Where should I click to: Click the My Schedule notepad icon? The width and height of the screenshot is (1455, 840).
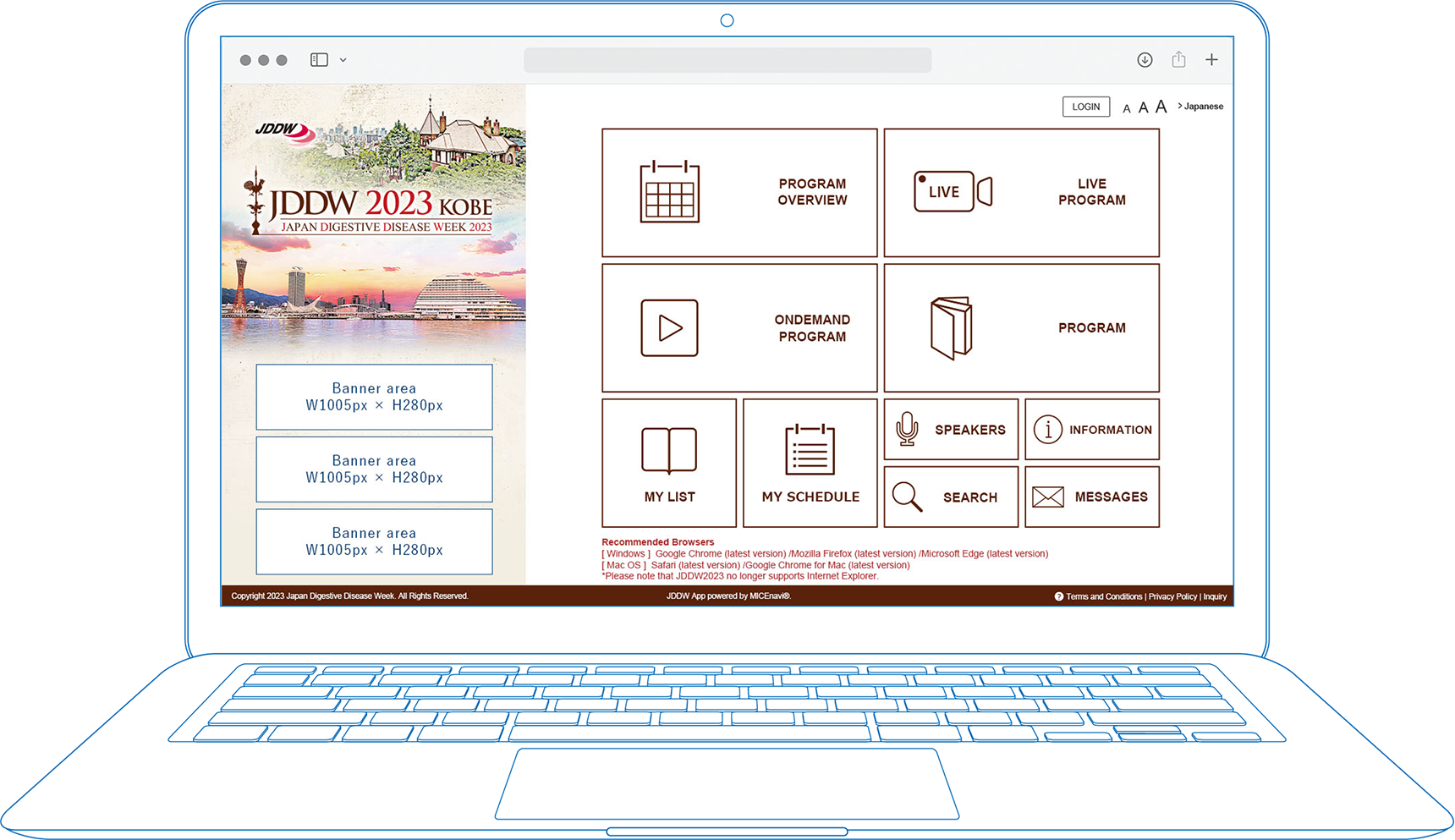(810, 449)
